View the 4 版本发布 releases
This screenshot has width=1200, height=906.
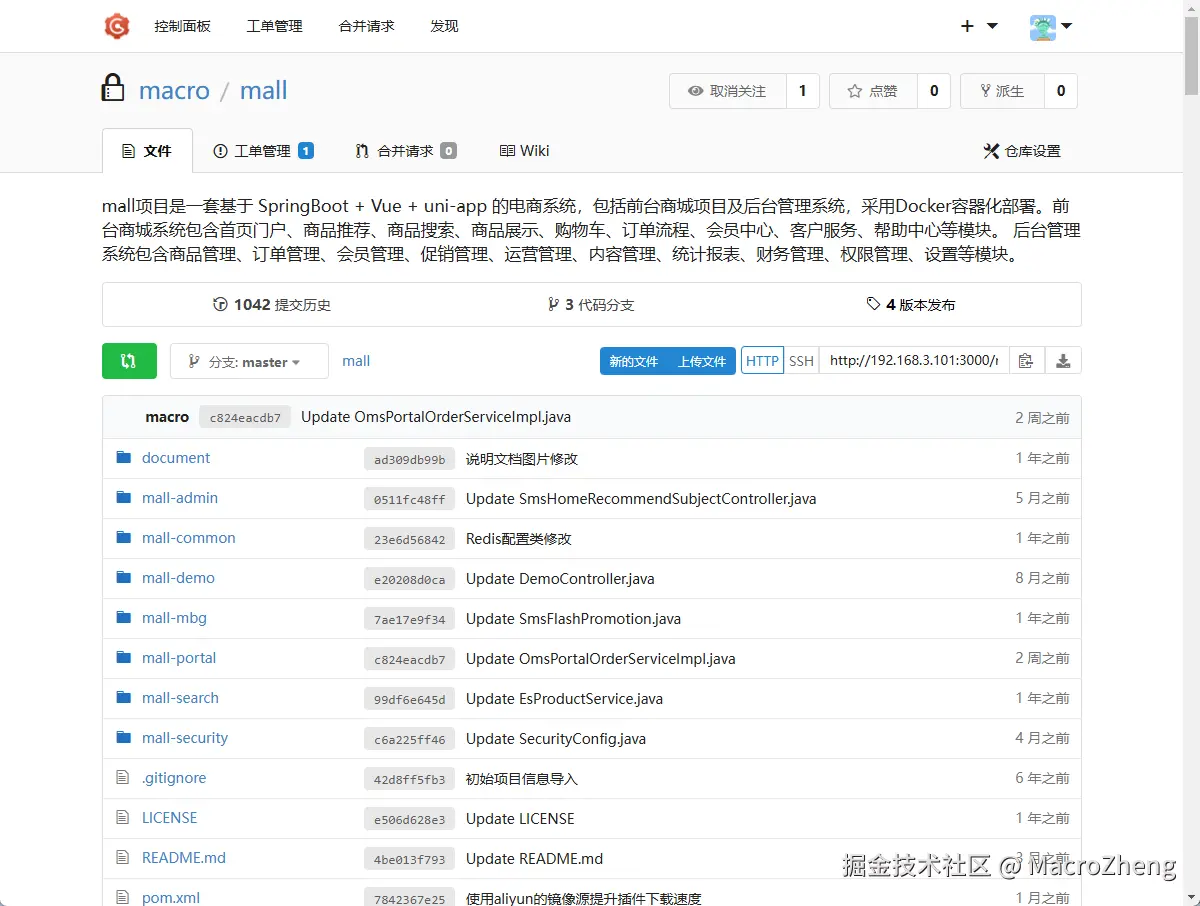pyautogui.click(x=911, y=305)
